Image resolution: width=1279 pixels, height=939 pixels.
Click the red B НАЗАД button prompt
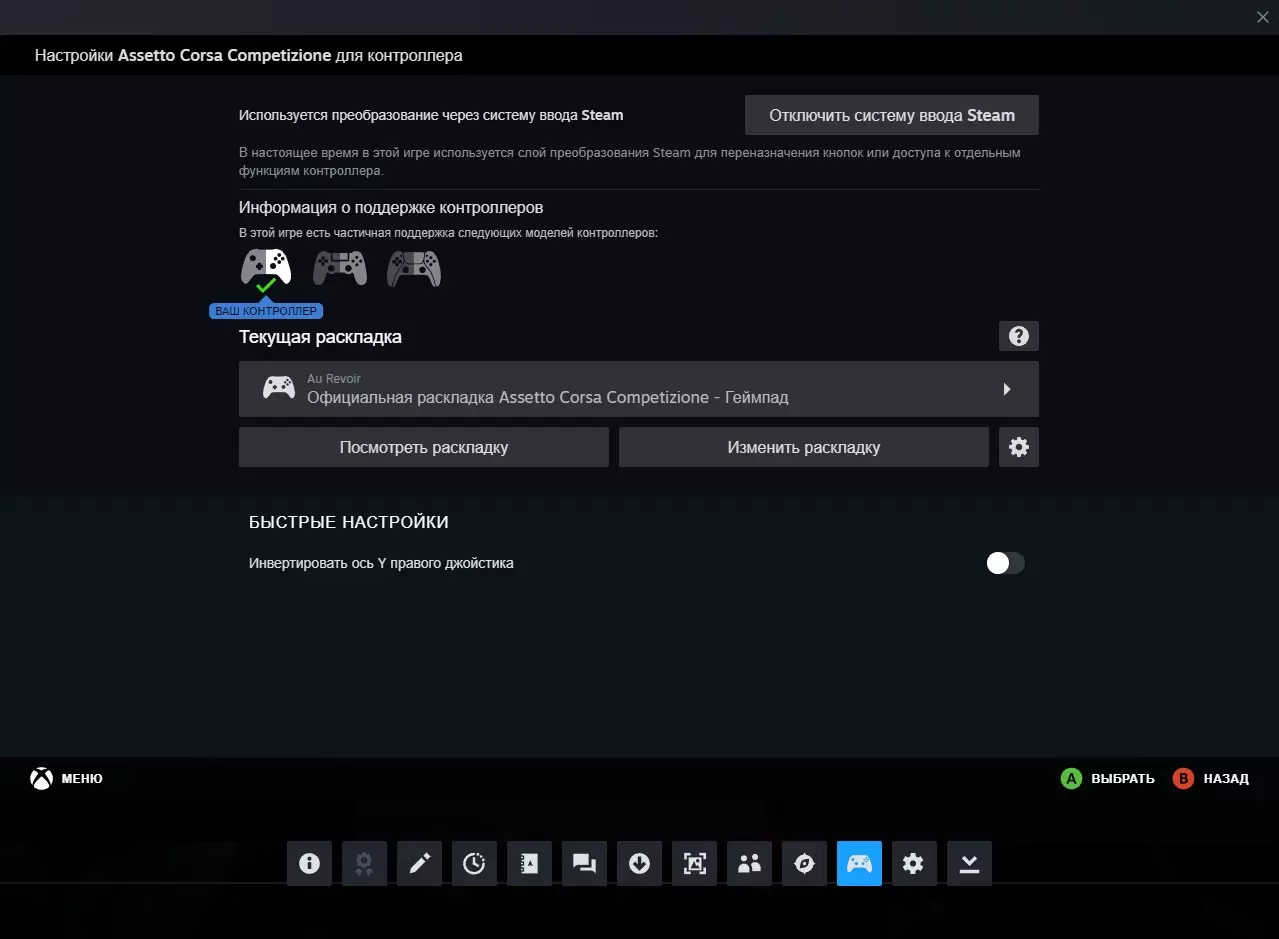click(x=1211, y=778)
